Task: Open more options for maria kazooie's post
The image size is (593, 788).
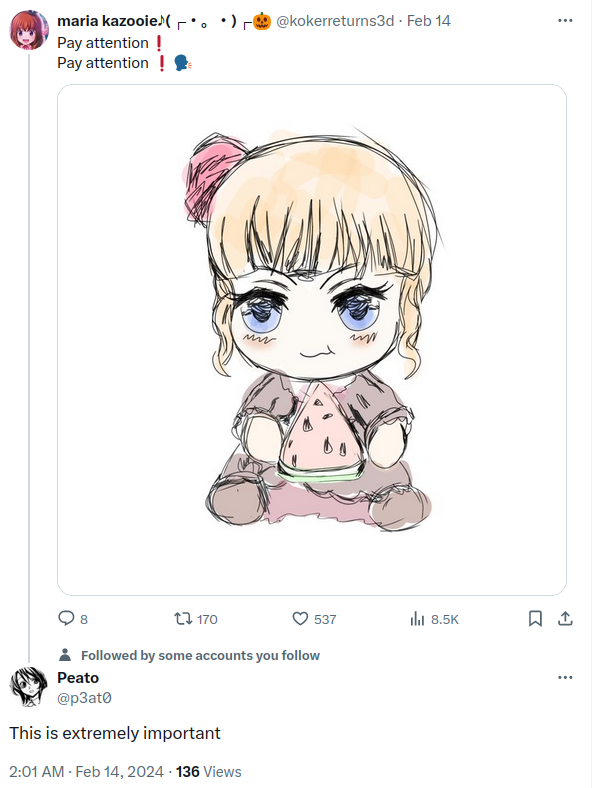Action: pos(565,21)
